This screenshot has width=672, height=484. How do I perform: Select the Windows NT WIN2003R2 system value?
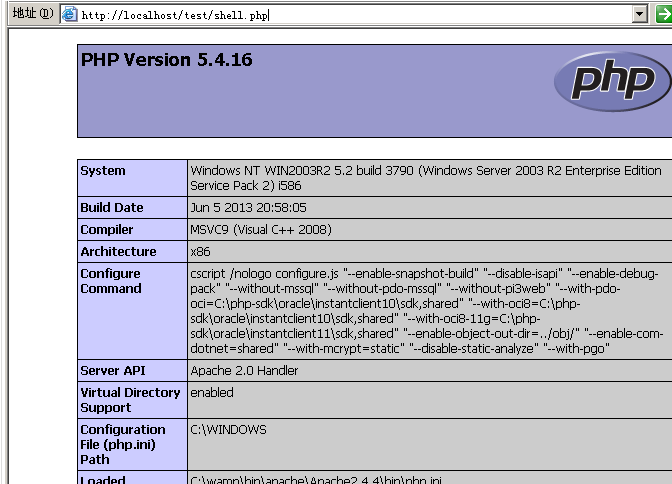pyautogui.click(x=426, y=178)
